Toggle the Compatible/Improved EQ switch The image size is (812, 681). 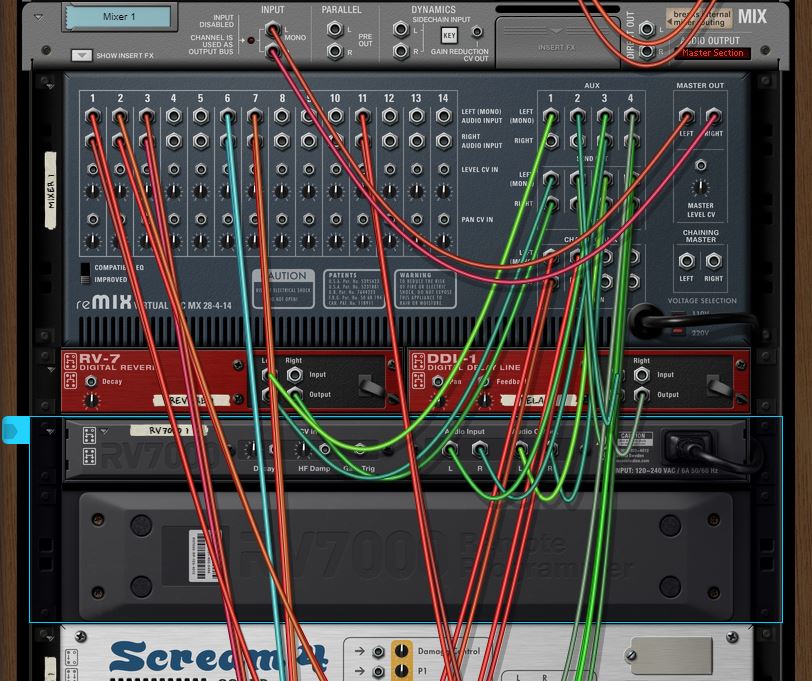[x=85, y=273]
